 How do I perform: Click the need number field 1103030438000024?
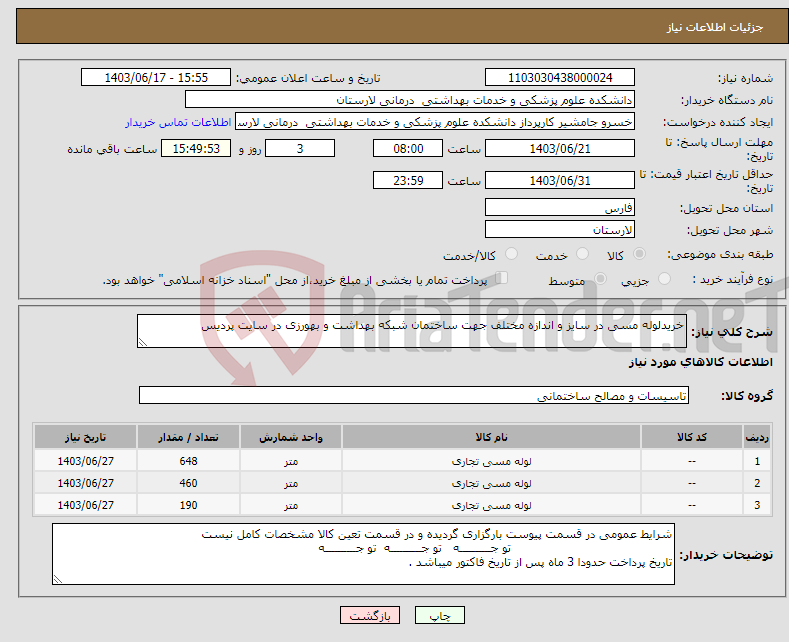[x=560, y=77]
